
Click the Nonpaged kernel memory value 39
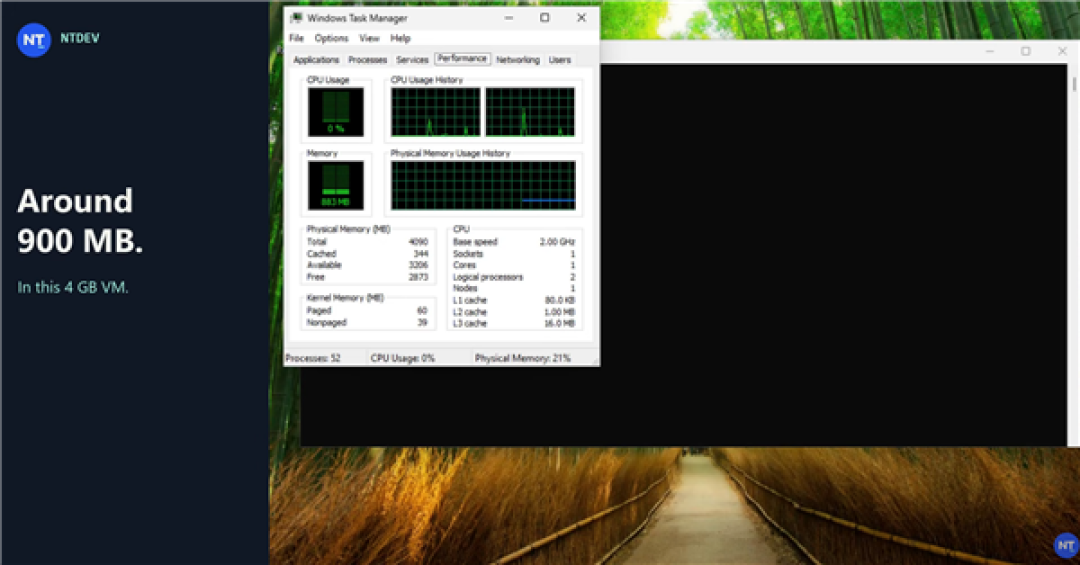click(422, 322)
